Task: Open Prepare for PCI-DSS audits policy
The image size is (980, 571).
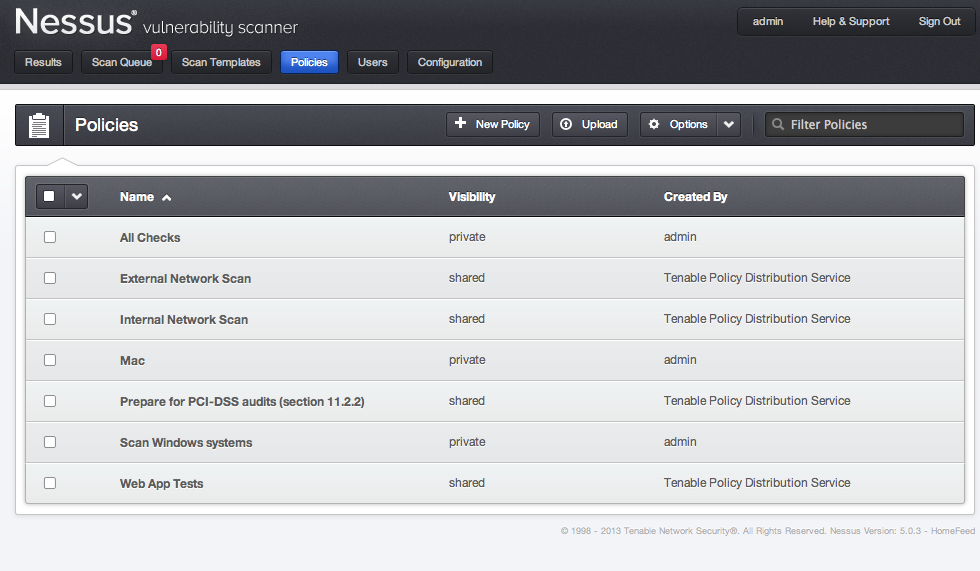Action: click(x=242, y=402)
